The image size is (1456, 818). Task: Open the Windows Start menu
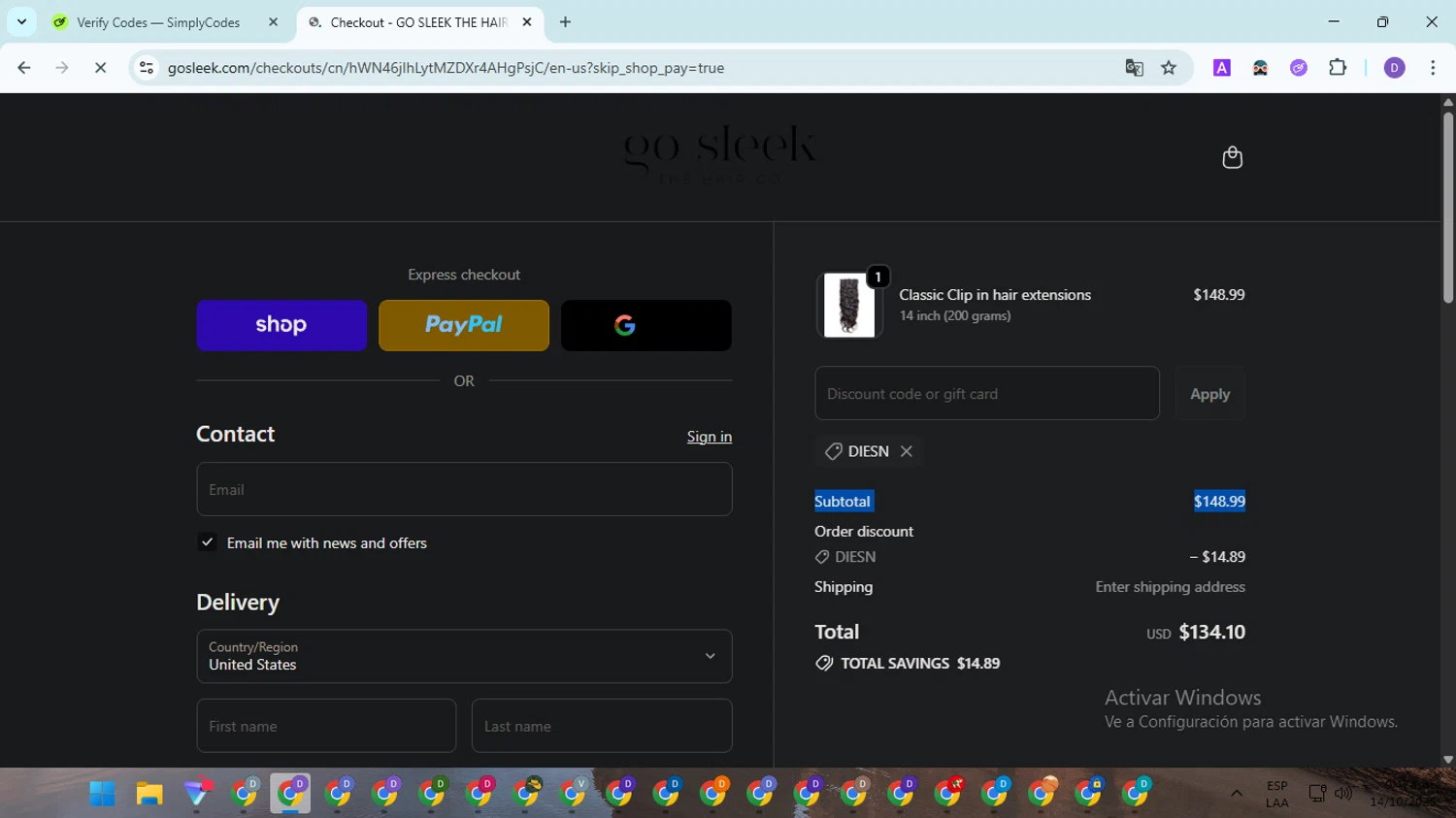pyautogui.click(x=103, y=794)
